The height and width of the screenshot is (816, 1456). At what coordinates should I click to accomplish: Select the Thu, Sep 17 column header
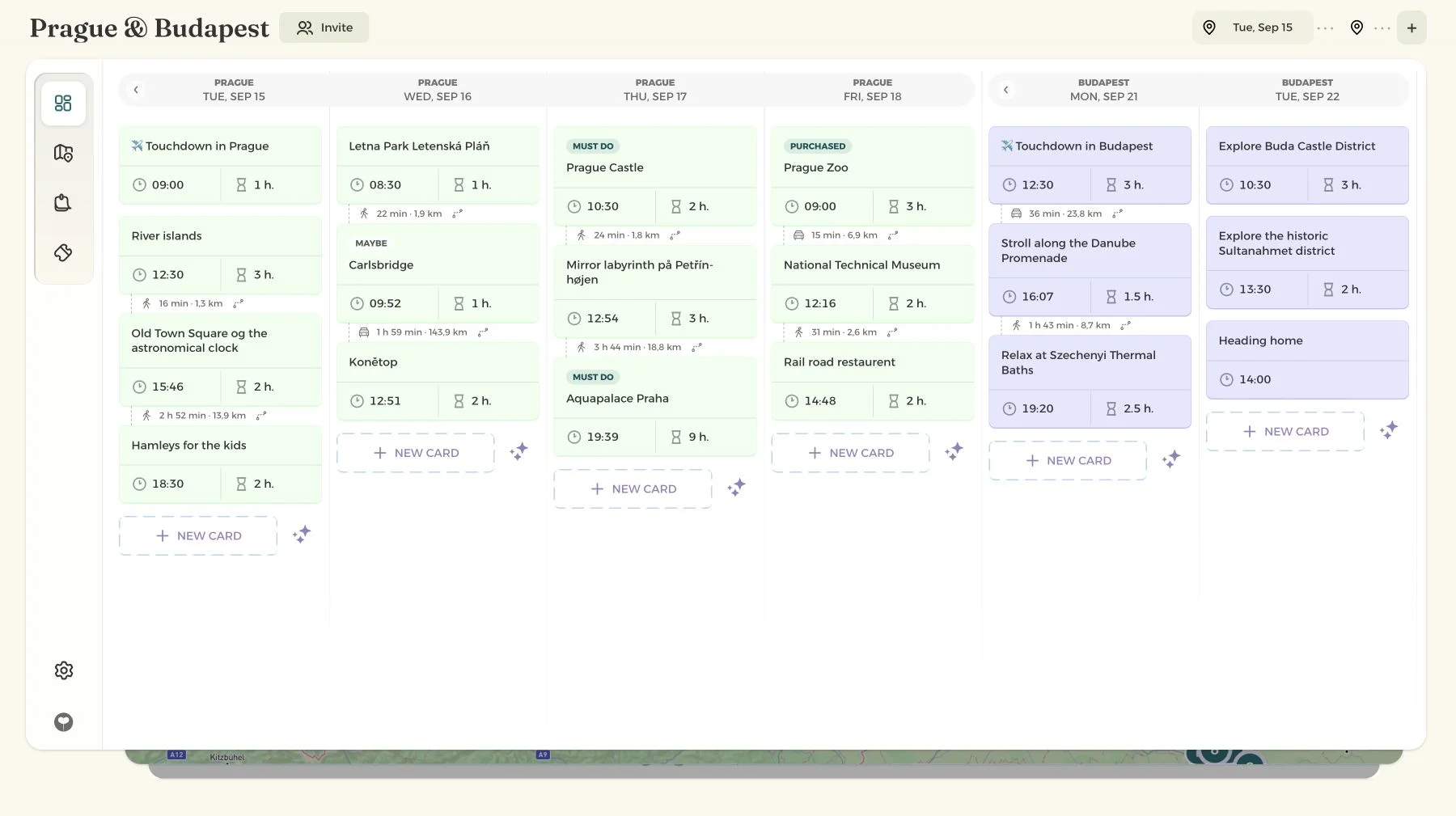pyautogui.click(x=655, y=90)
